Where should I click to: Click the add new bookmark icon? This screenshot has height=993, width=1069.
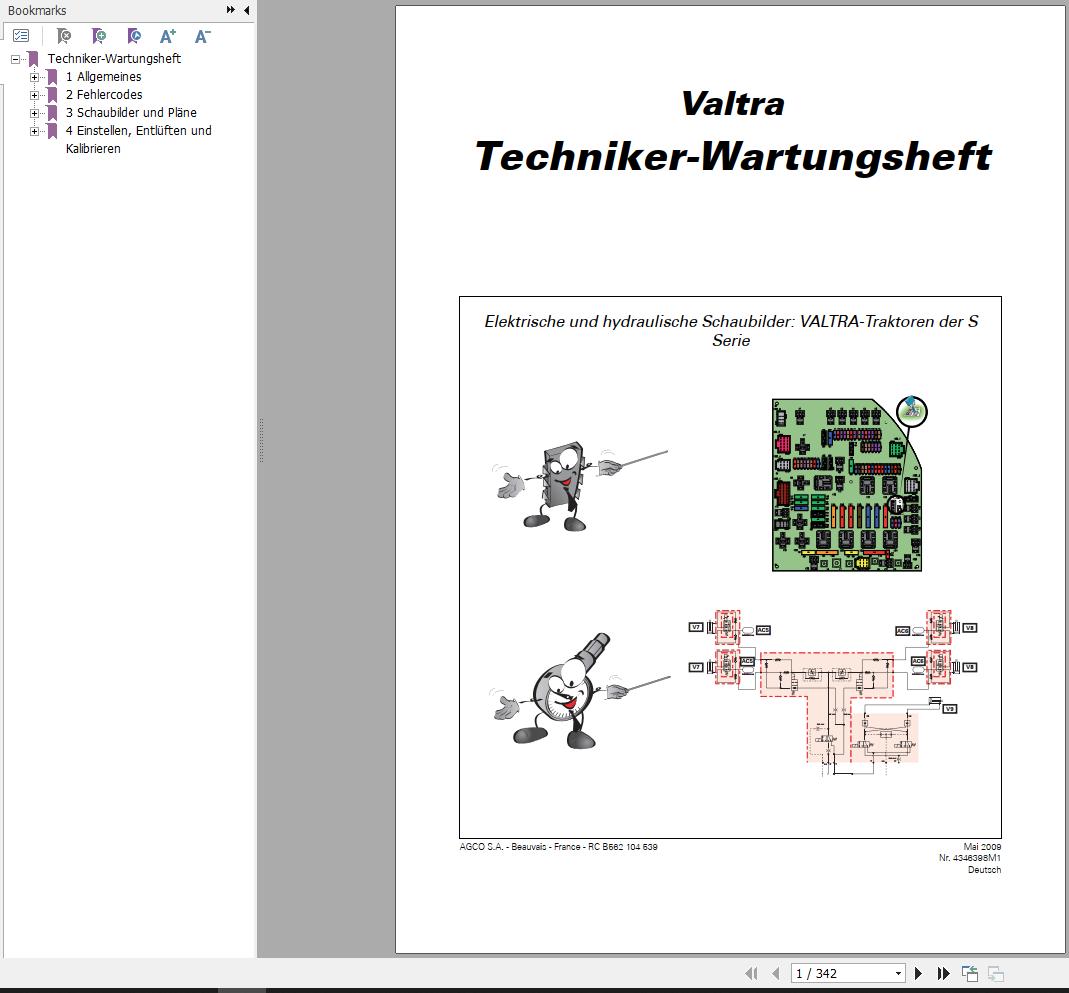pyautogui.click(x=99, y=35)
